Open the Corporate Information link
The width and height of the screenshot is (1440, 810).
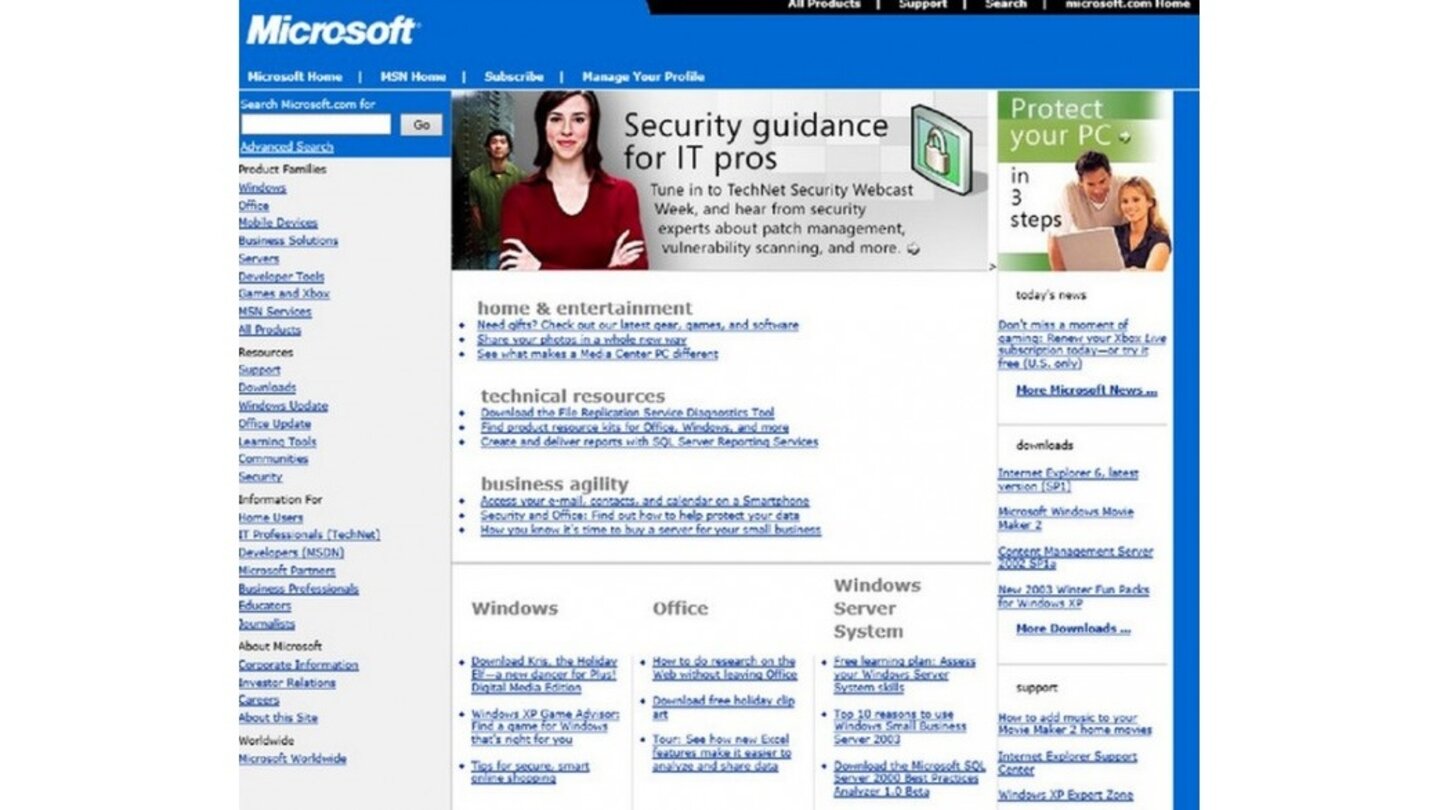click(298, 665)
